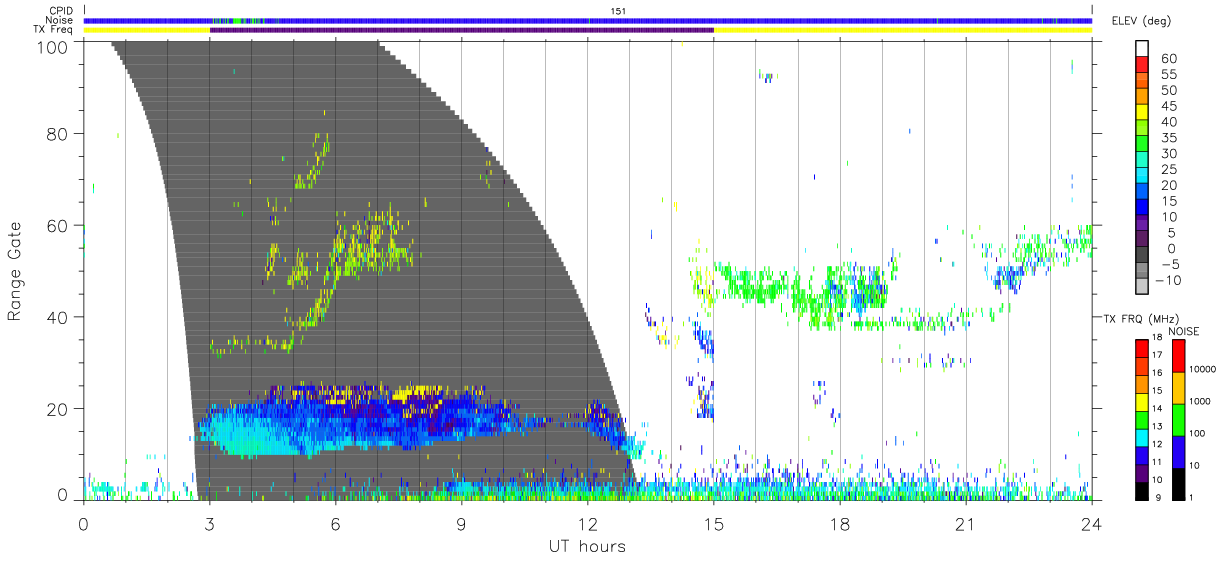The image size is (1228, 567).
Task: Click the 12 tick label on the UT hours axis
Action: (x=588, y=524)
